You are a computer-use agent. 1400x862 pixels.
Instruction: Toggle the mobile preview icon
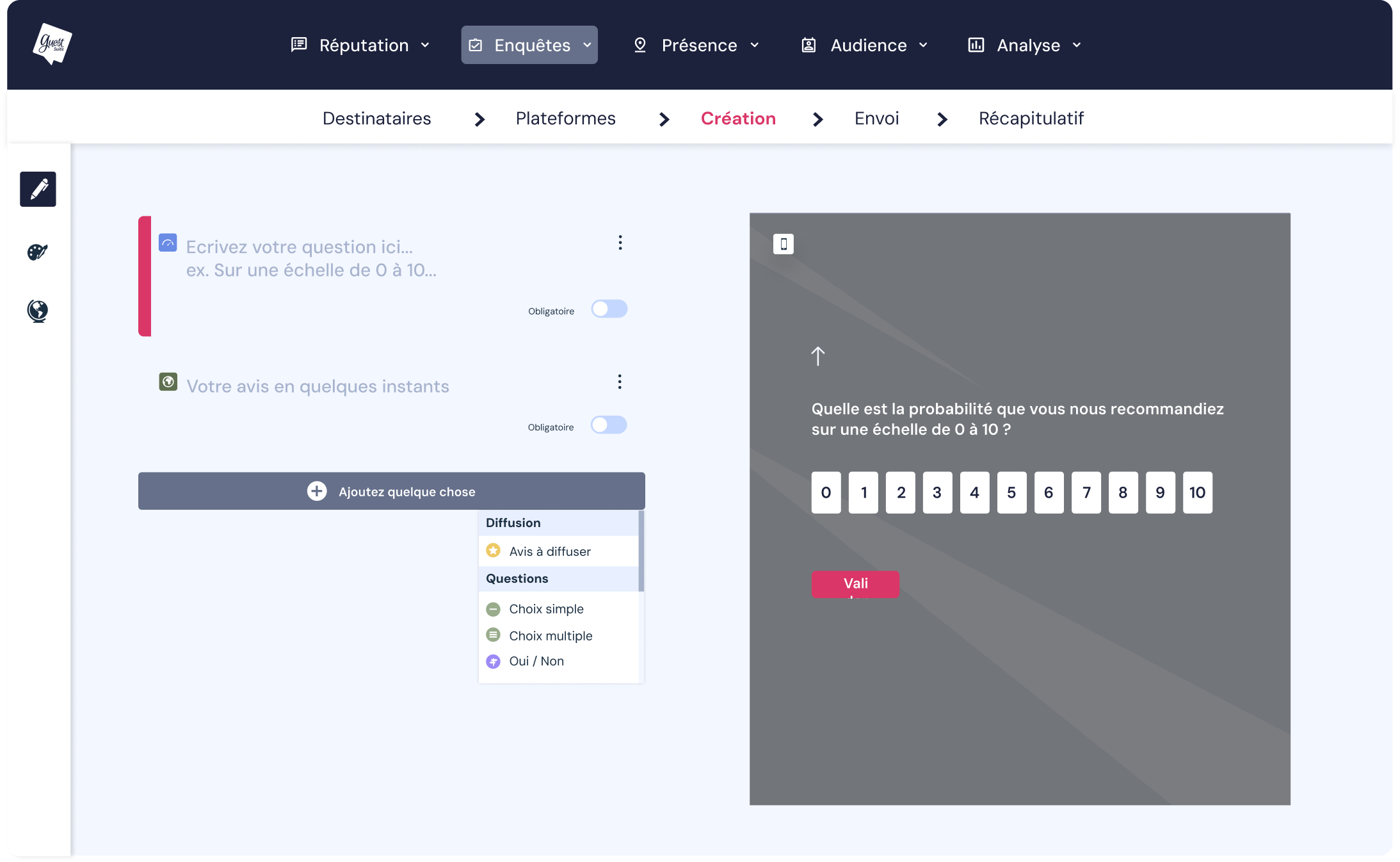pos(783,244)
